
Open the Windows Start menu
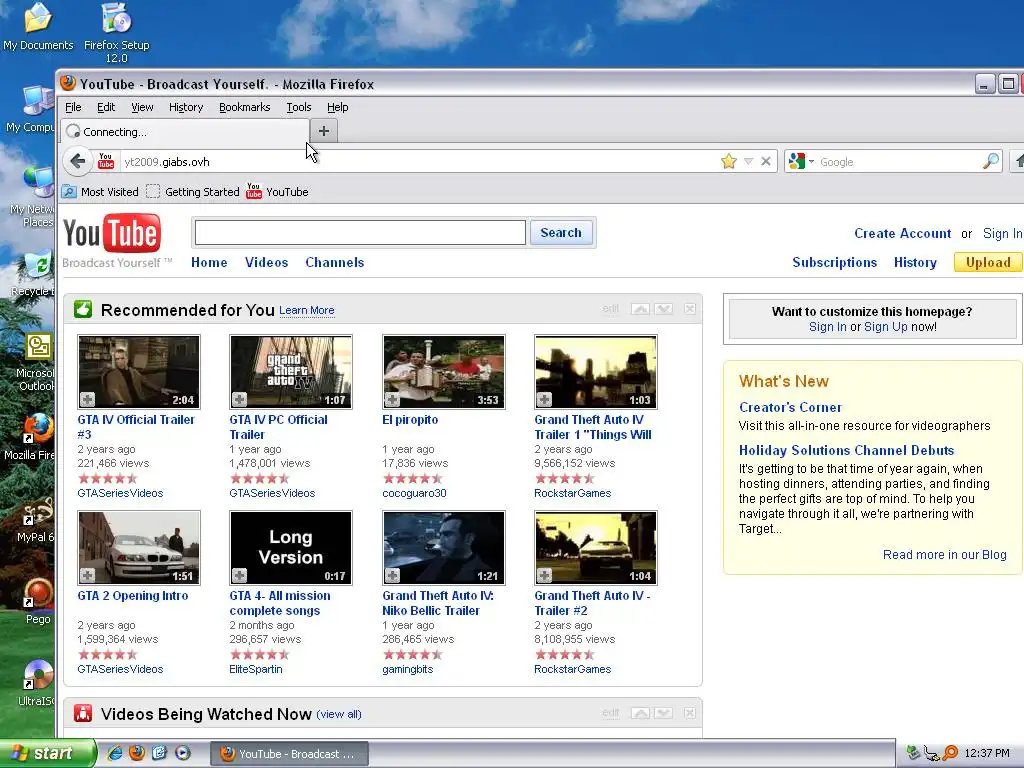click(46, 753)
